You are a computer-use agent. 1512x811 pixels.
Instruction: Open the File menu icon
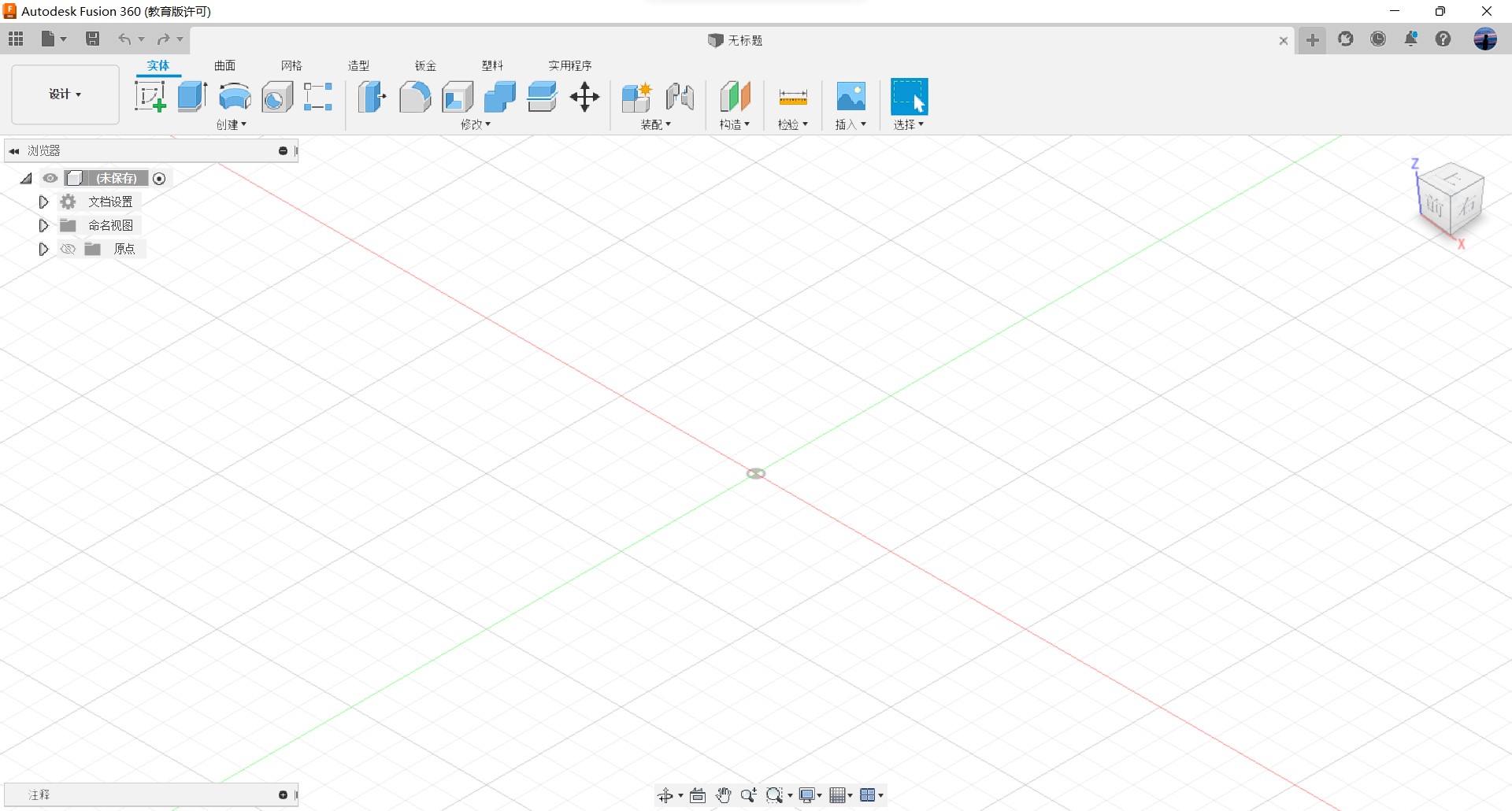pyautogui.click(x=49, y=39)
